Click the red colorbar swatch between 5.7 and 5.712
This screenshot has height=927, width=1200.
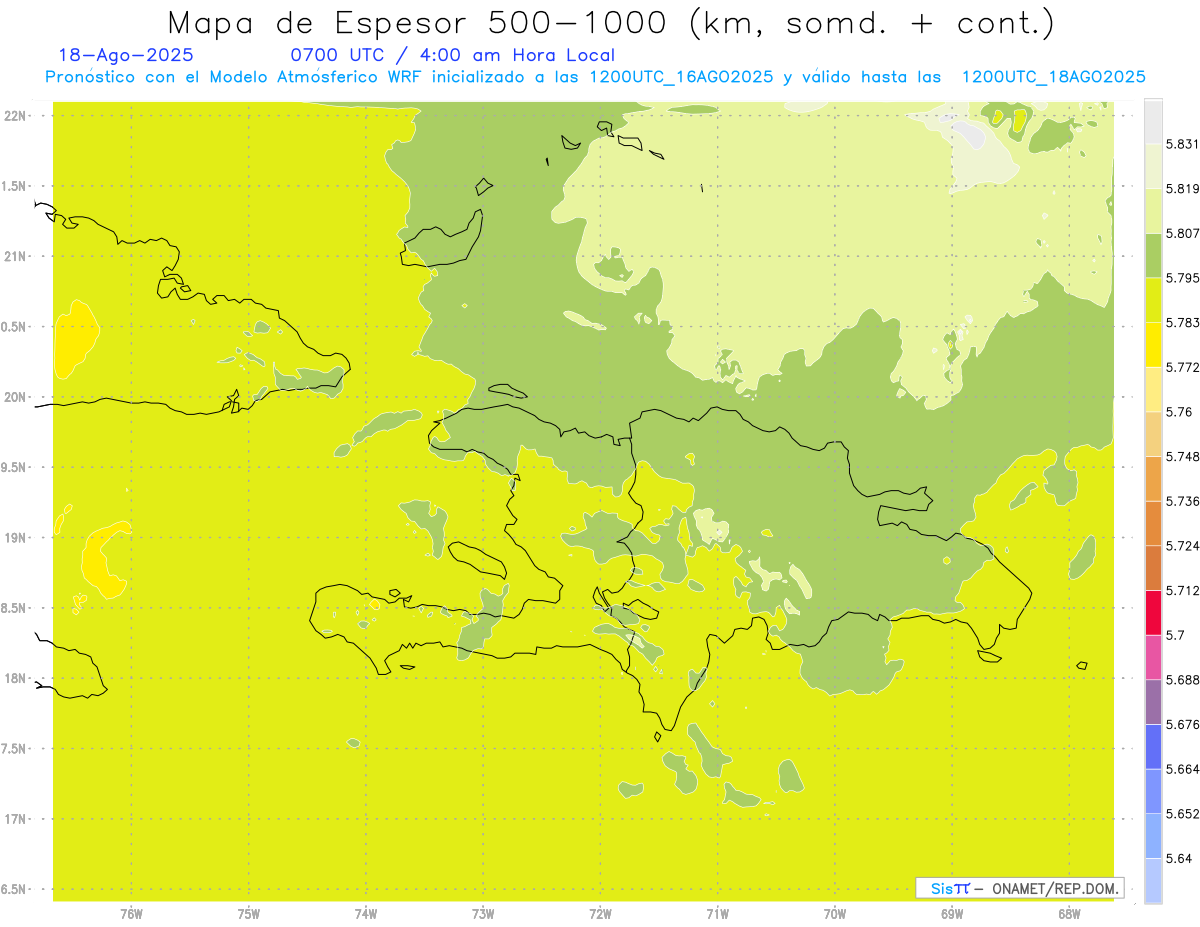tap(1153, 613)
